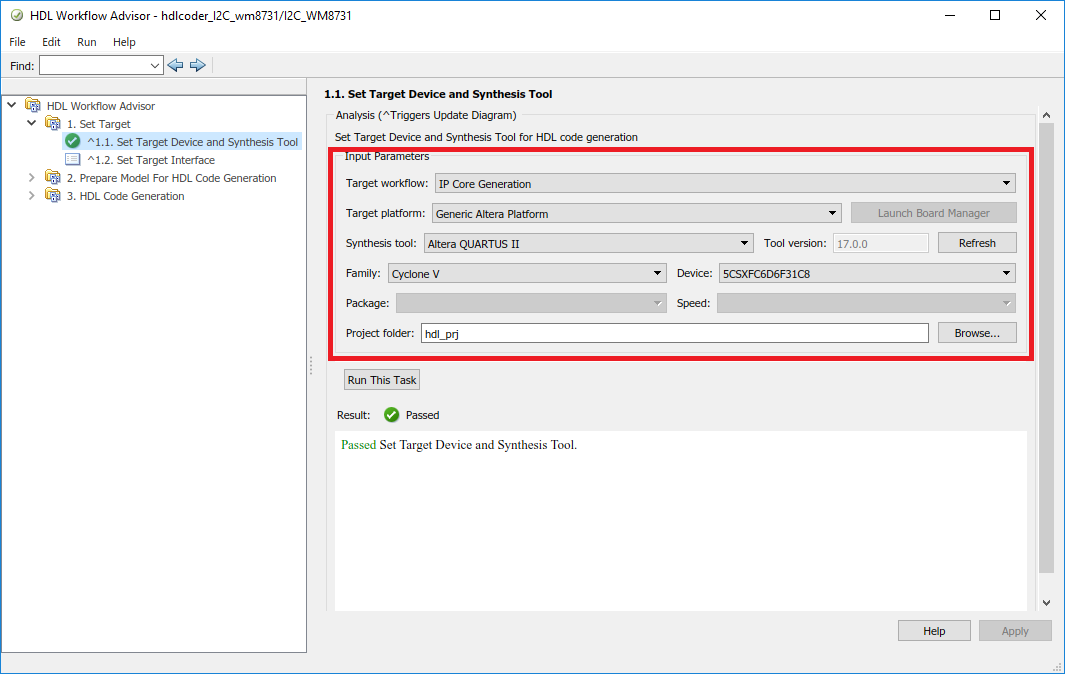Click Browse... for project folder
This screenshot has height=674, width=1065.
coord(977,333)
